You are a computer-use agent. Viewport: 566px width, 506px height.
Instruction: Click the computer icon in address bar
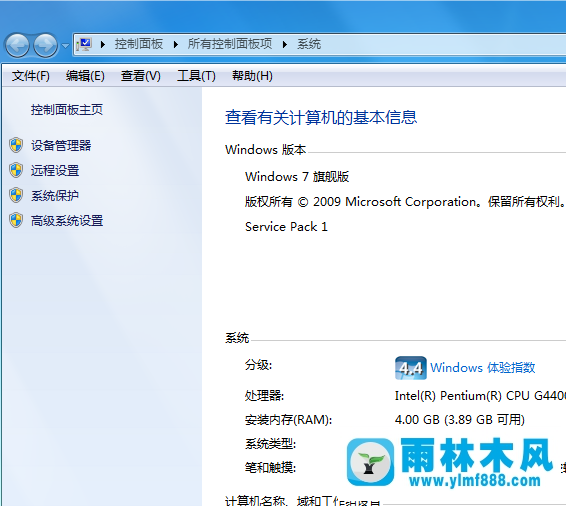click(x=84, y=44)
